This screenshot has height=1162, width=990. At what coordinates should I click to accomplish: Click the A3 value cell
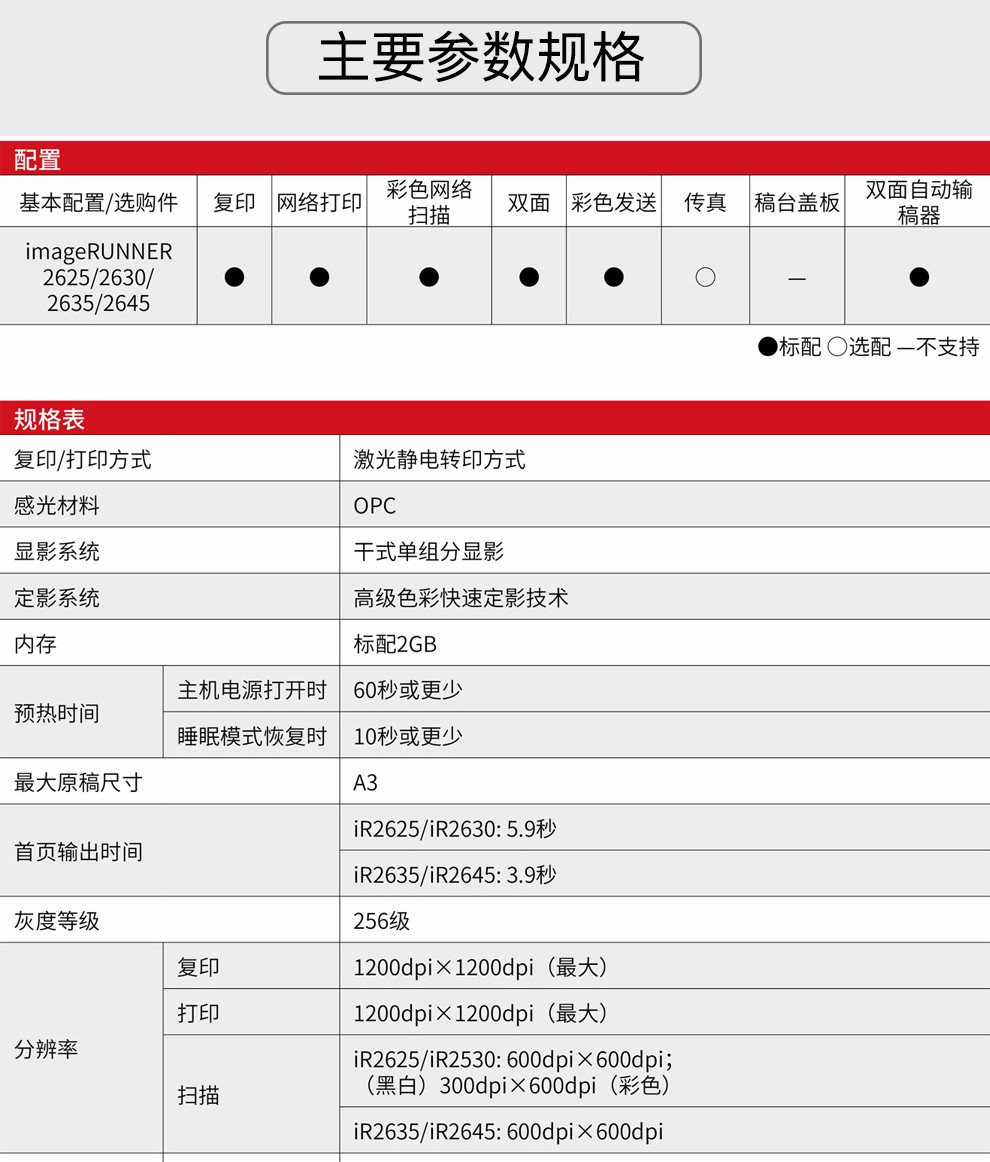click(x=665, y=783)
